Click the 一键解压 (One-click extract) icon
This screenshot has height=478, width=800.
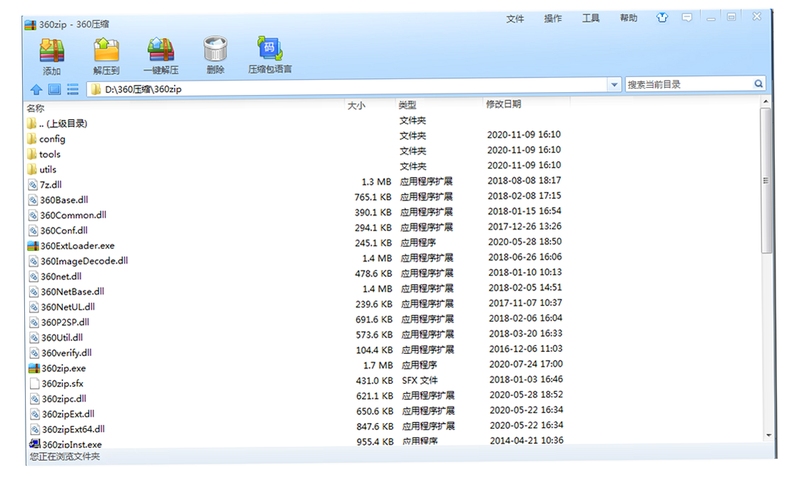(x=161, y=49)
